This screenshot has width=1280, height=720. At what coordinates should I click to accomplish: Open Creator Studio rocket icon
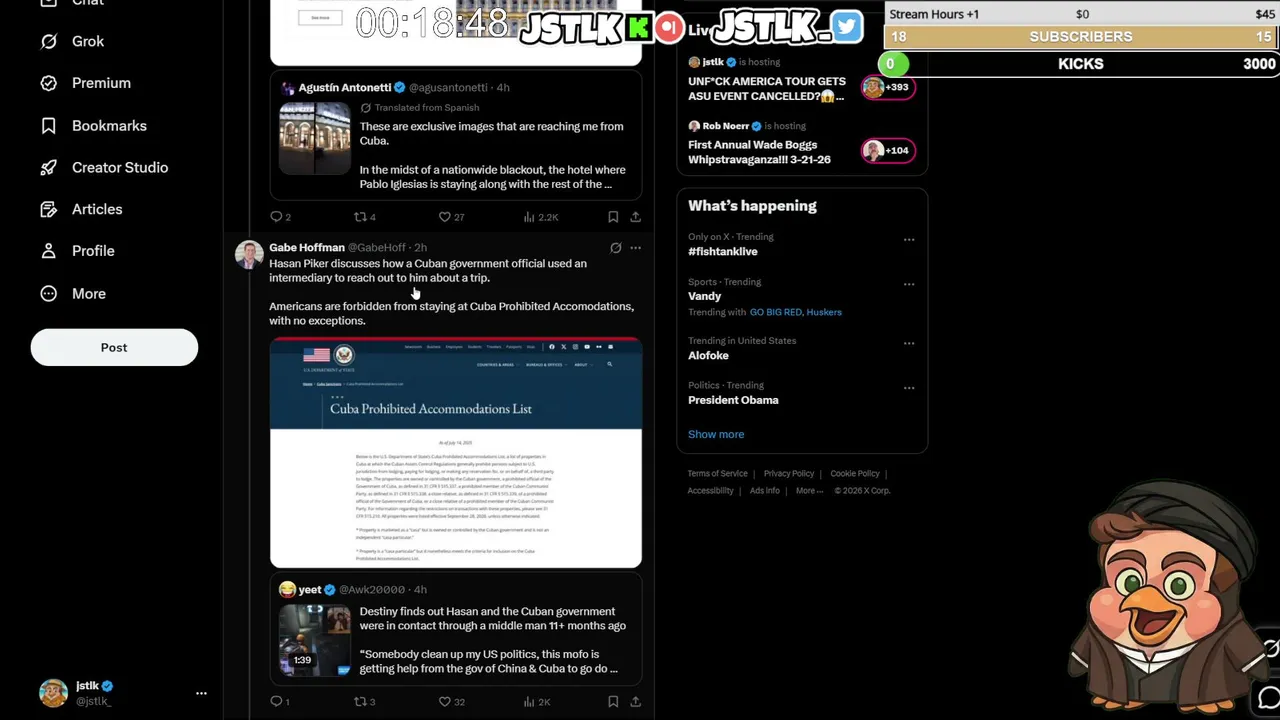click(x=48, y=168)
